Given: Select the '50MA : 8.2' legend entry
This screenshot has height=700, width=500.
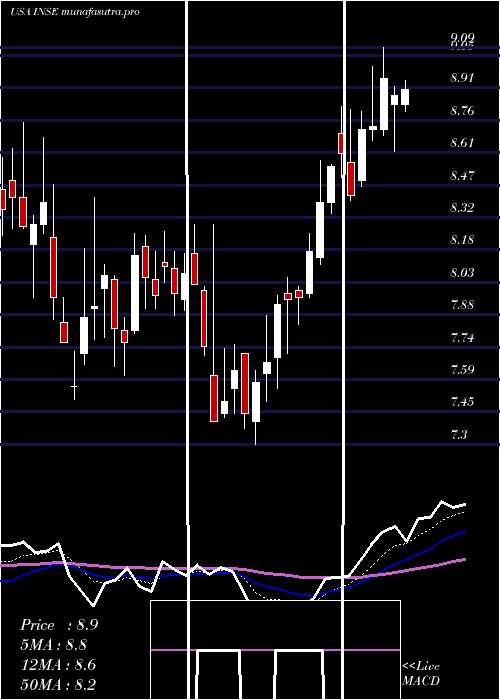Looking at the screenshot, I should tap(58, 685).
